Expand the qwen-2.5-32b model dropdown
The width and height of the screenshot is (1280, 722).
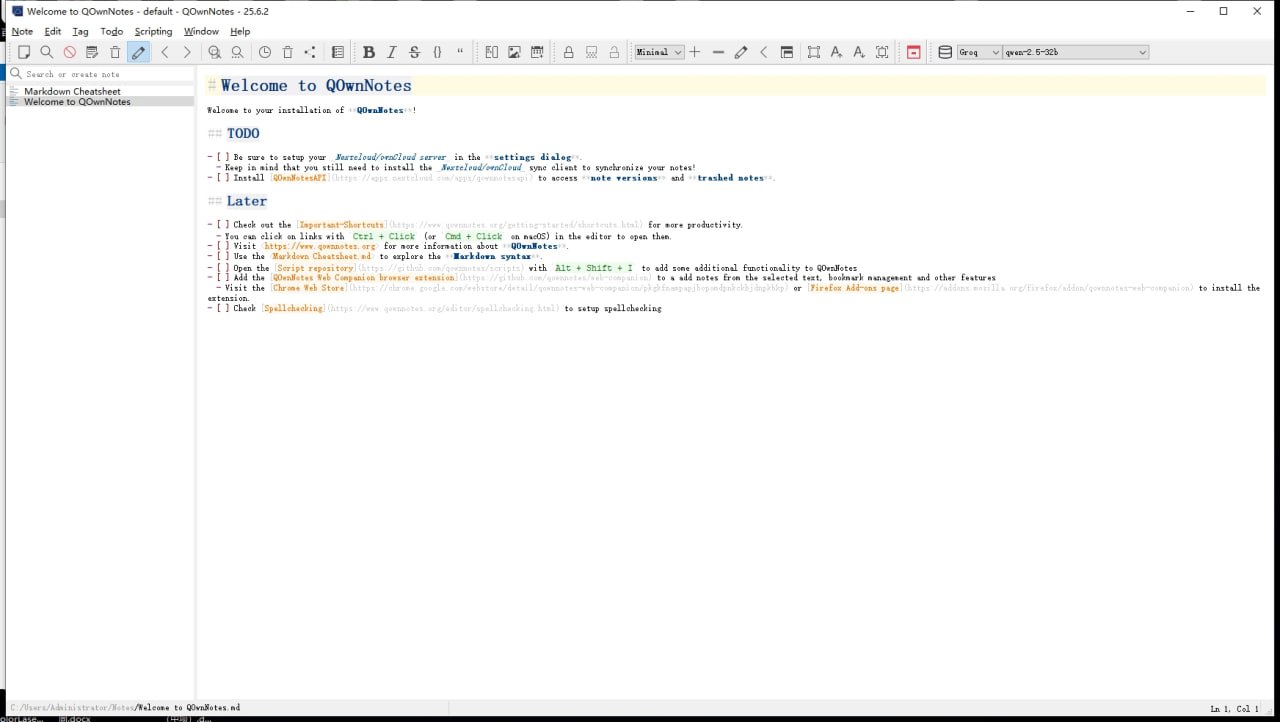[1076, 52]
